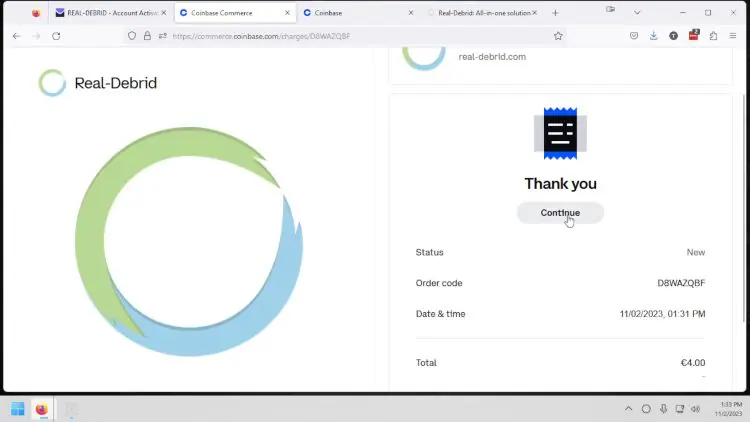Click the order code D8WAZQBF
The height and width of the screenshot is (422, 750).
681,283
